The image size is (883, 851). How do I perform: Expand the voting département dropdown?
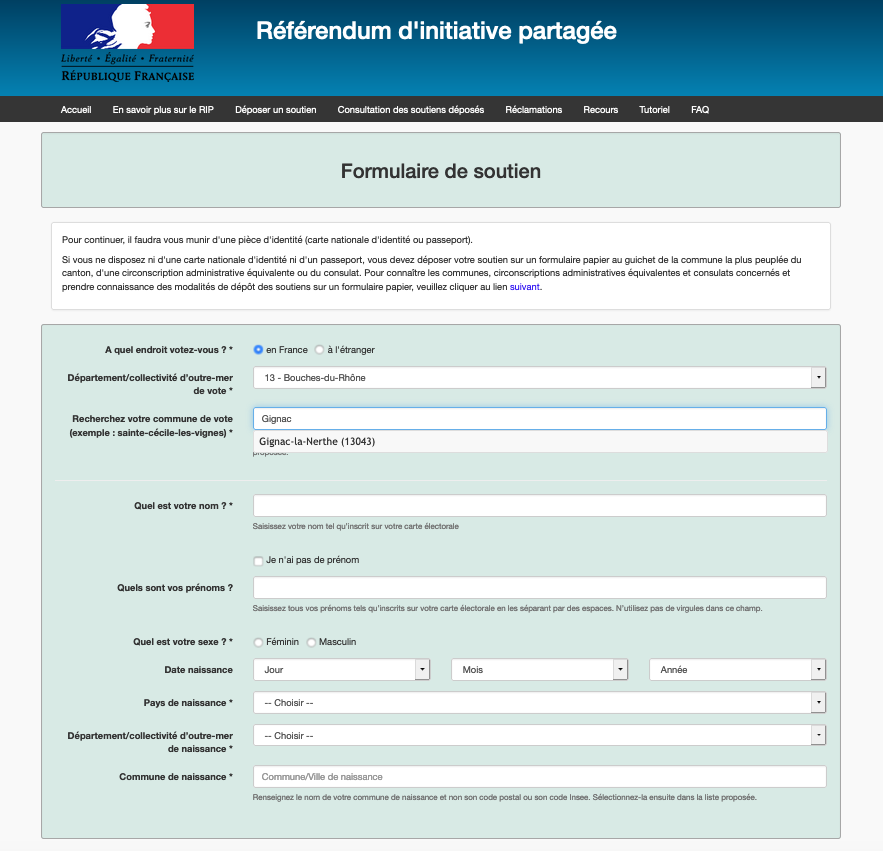(539, 378)
